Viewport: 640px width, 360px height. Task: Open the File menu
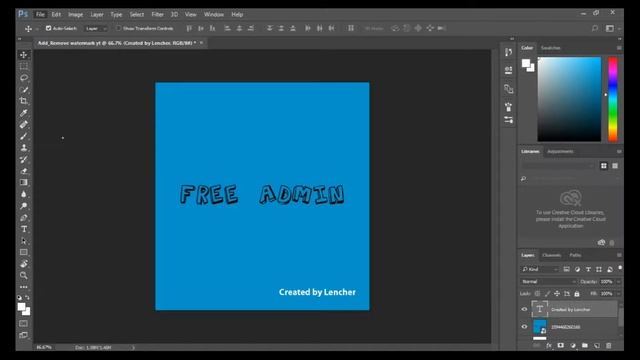pos(40,14)
